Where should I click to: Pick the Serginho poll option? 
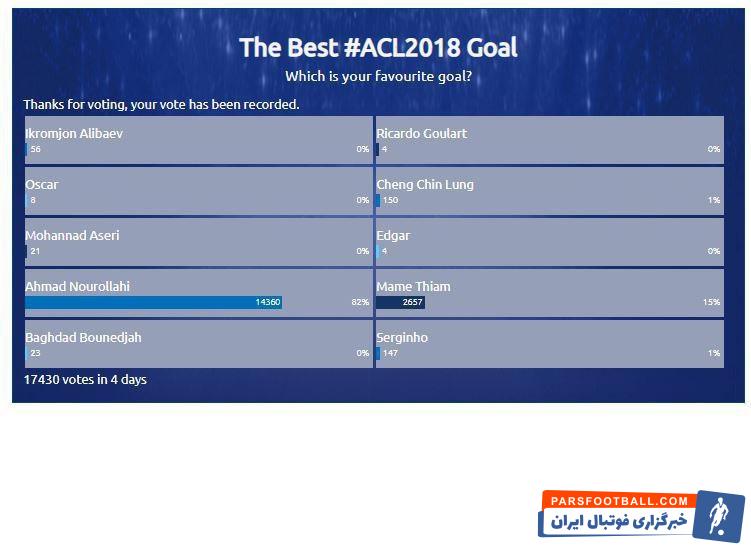tap(550, 344)
